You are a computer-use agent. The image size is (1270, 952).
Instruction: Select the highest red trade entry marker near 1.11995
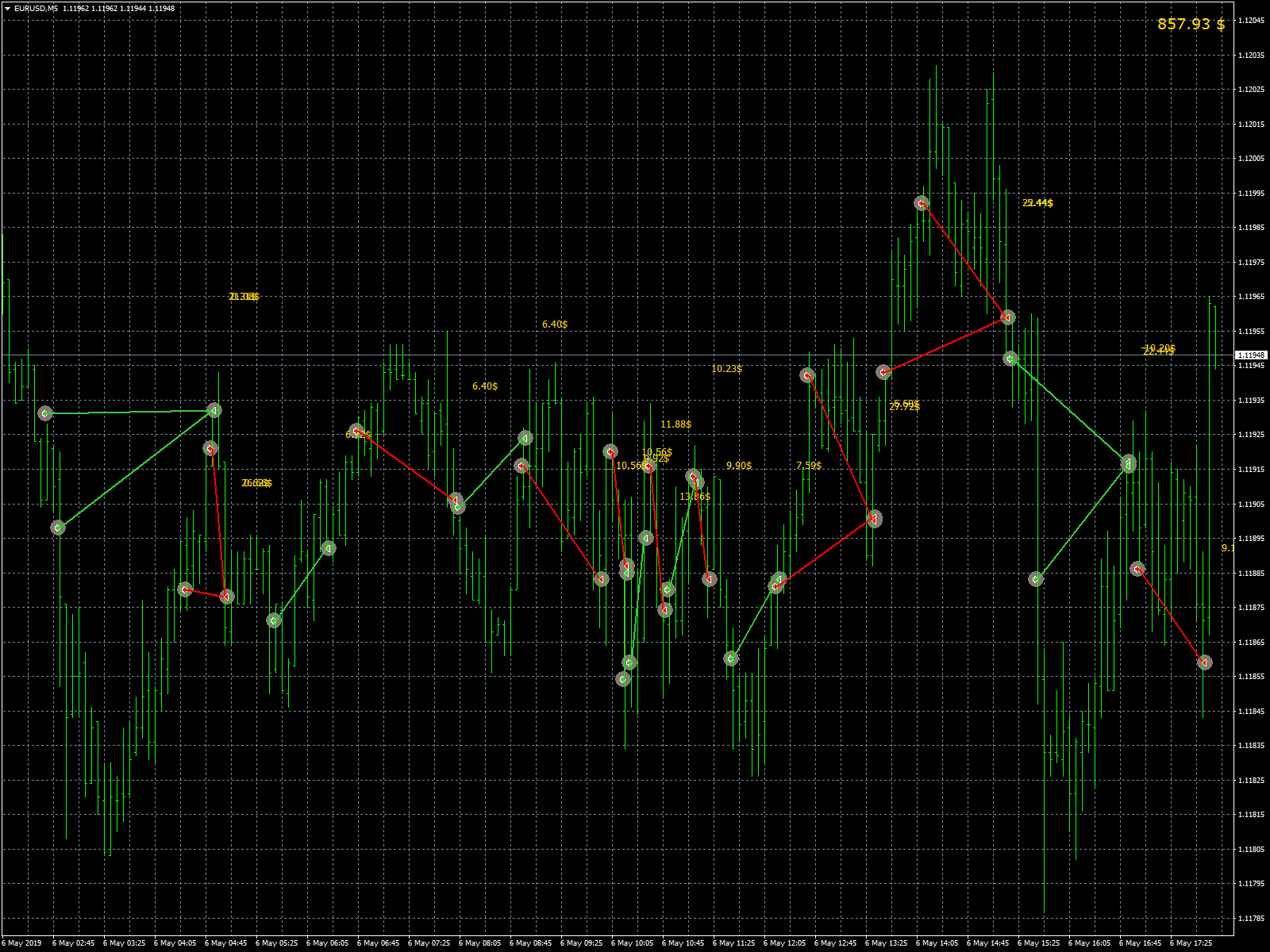tap(922, 204)
